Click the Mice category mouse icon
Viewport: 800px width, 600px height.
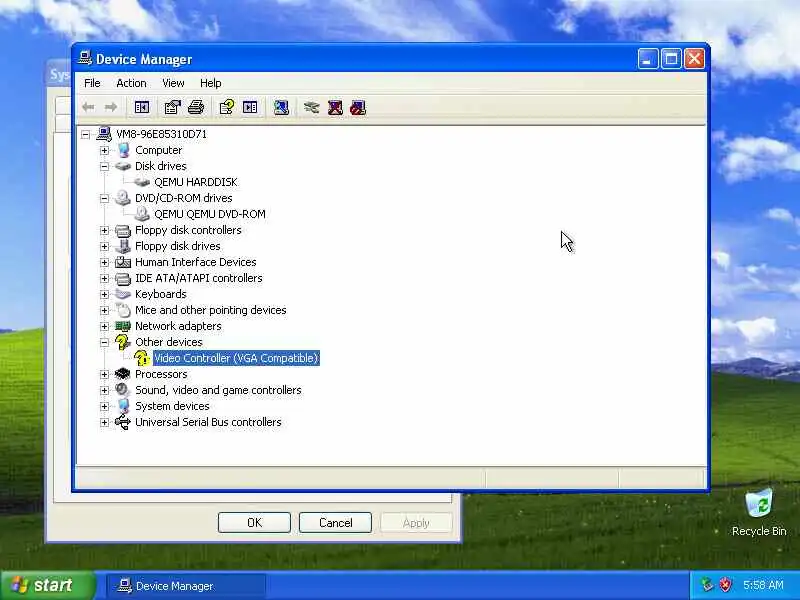pos(123,310)
